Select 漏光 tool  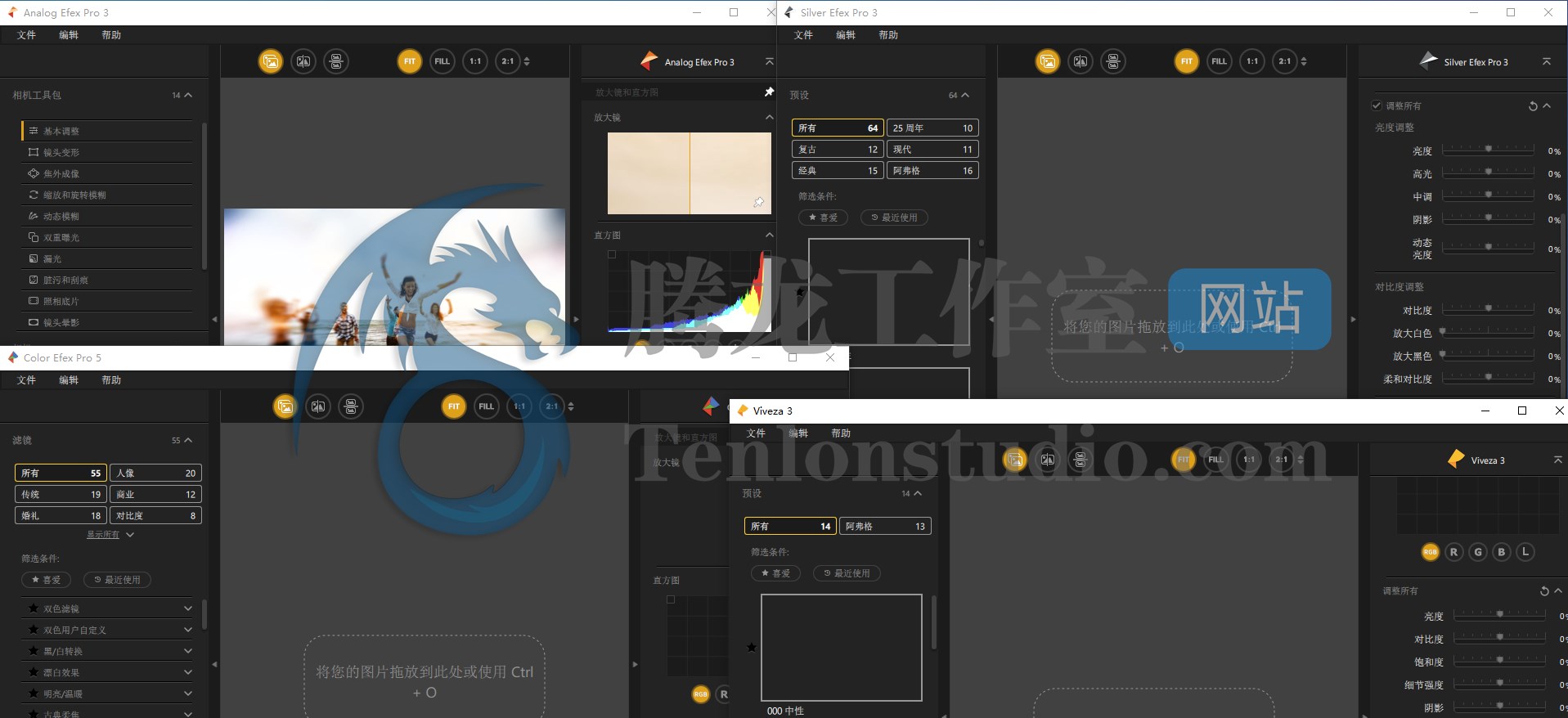point(108,258)
